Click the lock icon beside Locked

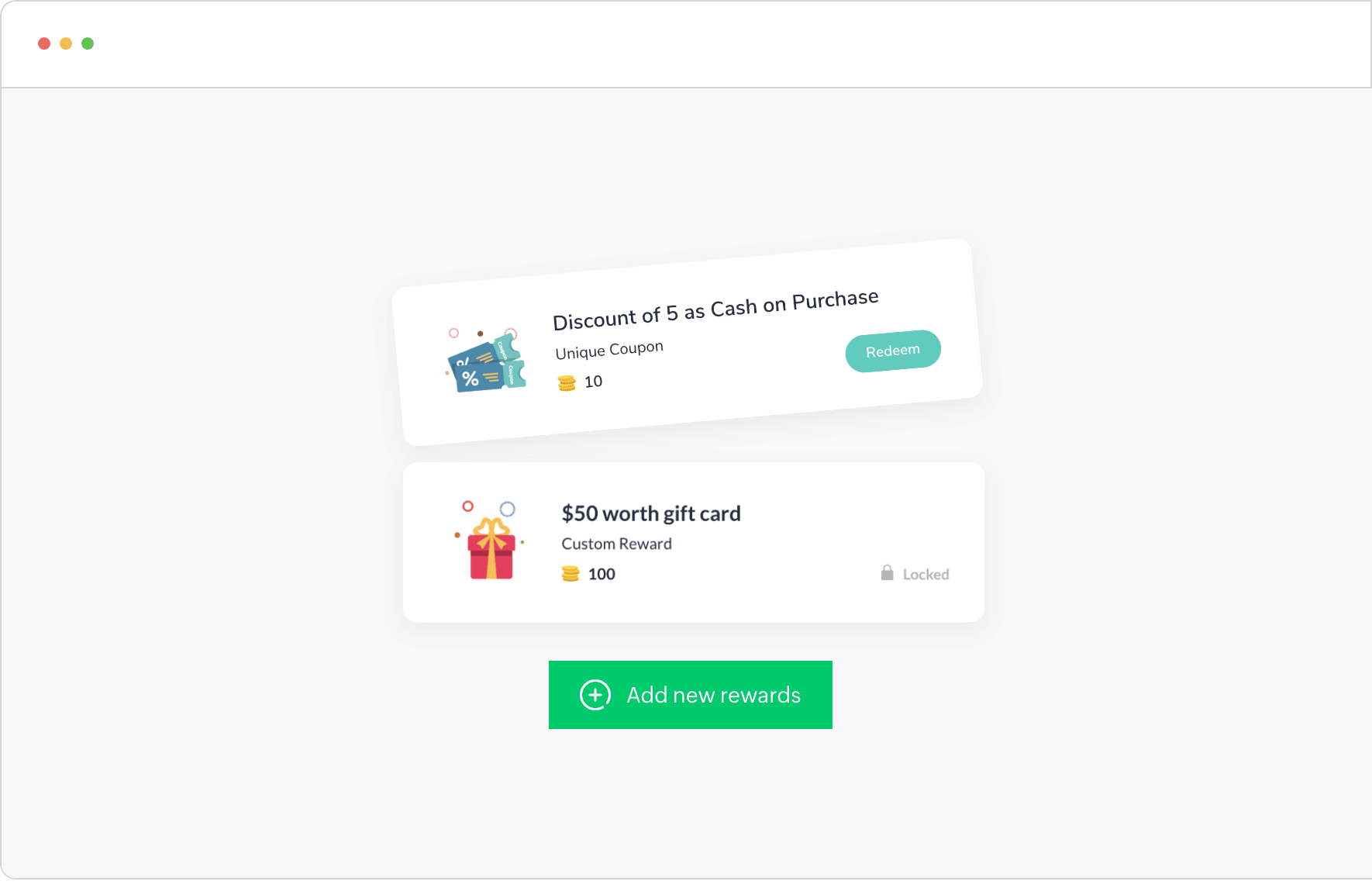(887, 573)
